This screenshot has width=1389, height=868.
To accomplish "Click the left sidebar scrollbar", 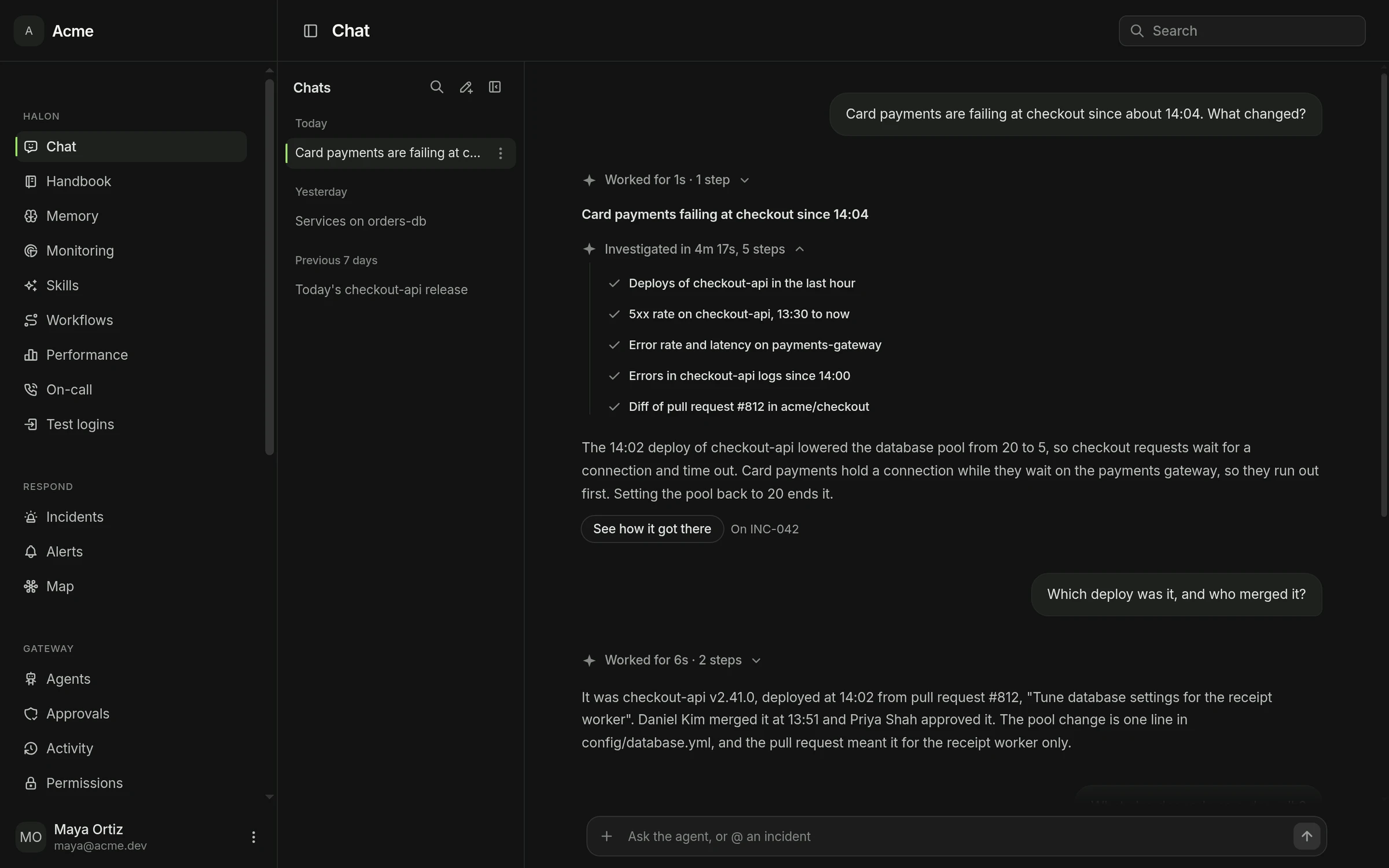I will point(269,266).
